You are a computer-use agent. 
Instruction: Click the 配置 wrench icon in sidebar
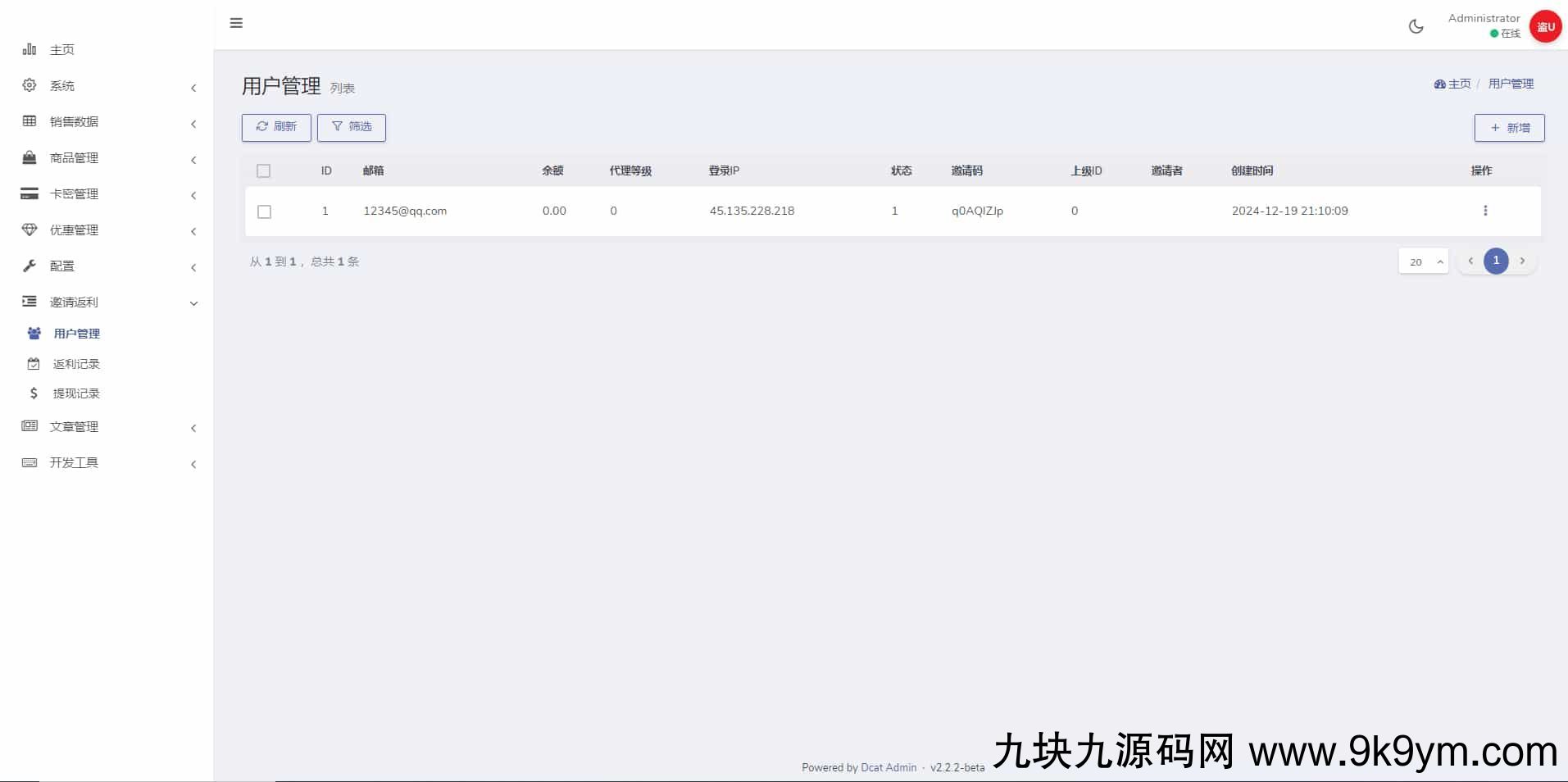point(30,266)
